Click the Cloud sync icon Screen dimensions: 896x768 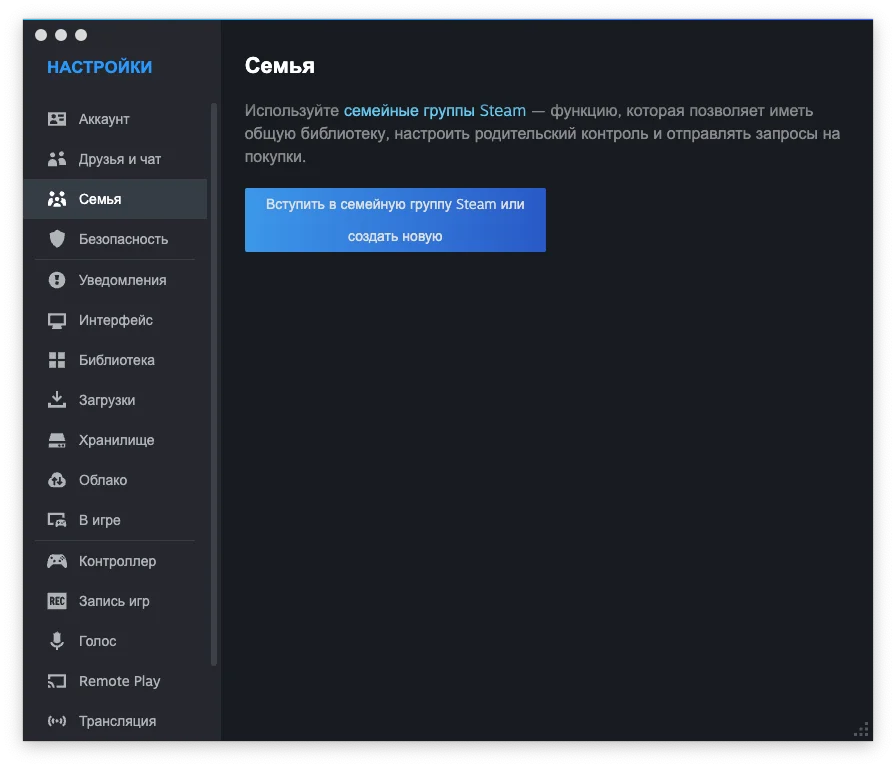[57, 480]
